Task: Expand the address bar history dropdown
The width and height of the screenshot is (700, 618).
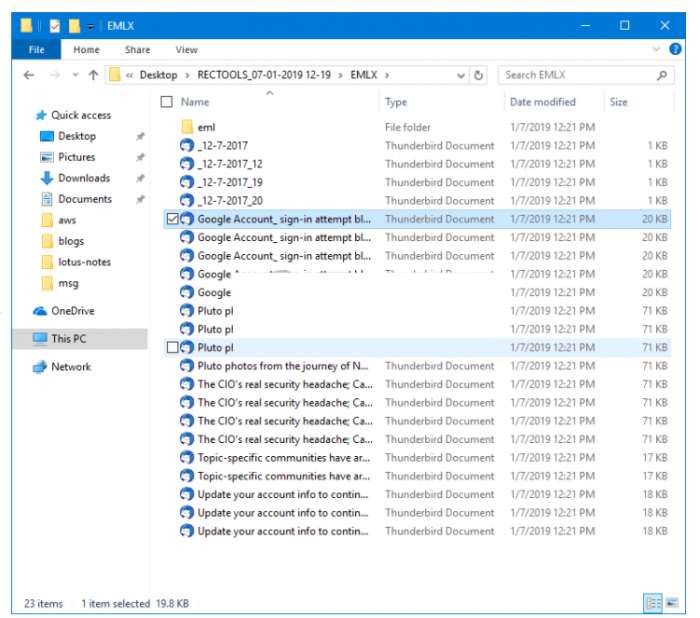Action: coord(461,75)
